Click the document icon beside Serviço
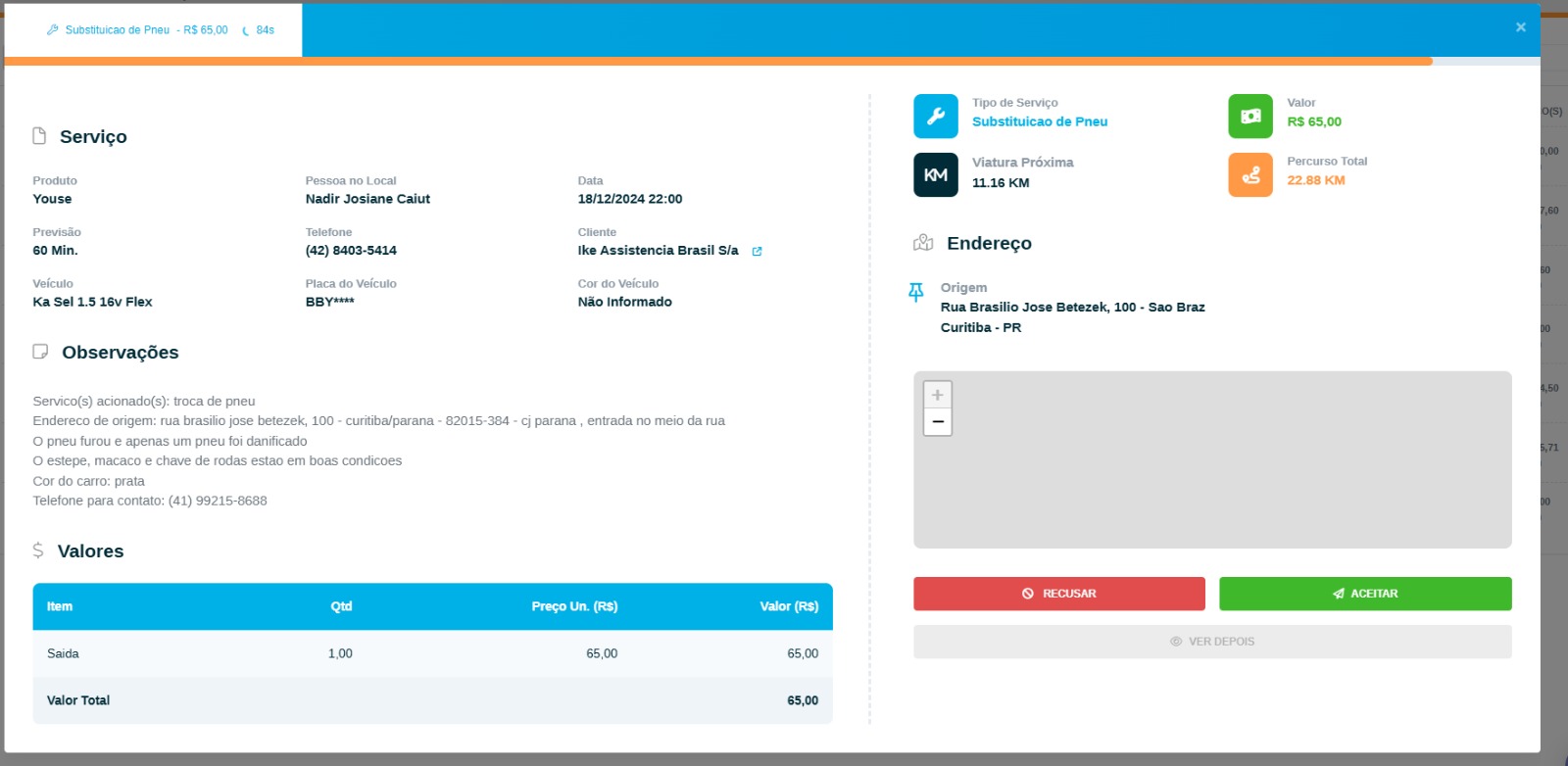Image resolution: width=1568 pixels, height=766 pixels. click(39, 136)
